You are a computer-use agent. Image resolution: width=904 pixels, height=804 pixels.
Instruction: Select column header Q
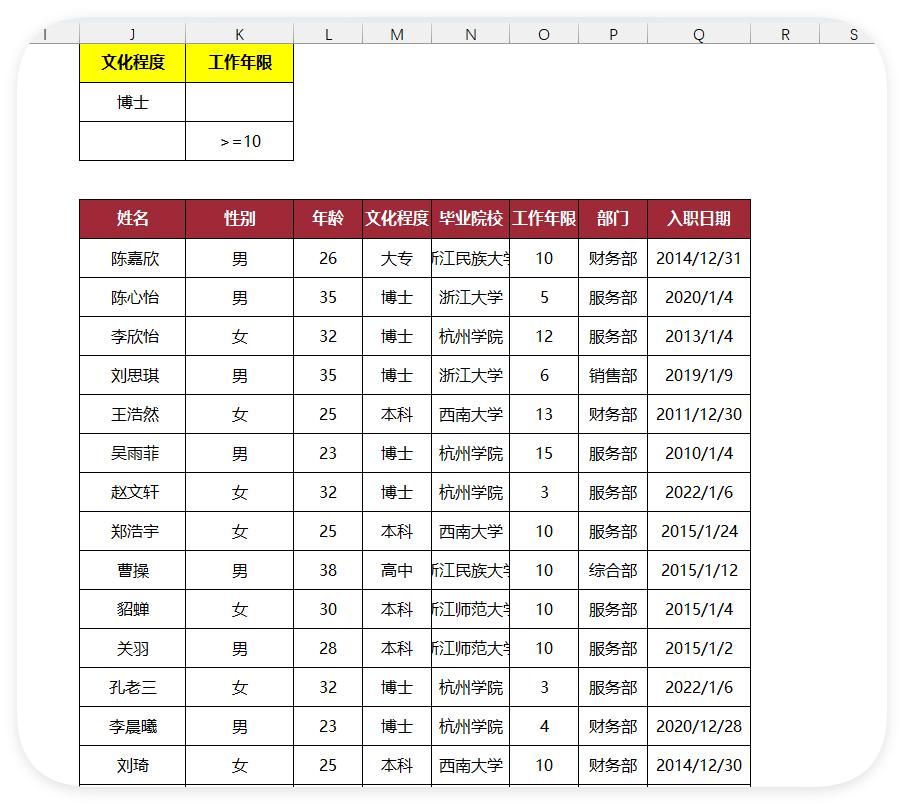pos(699,35)
